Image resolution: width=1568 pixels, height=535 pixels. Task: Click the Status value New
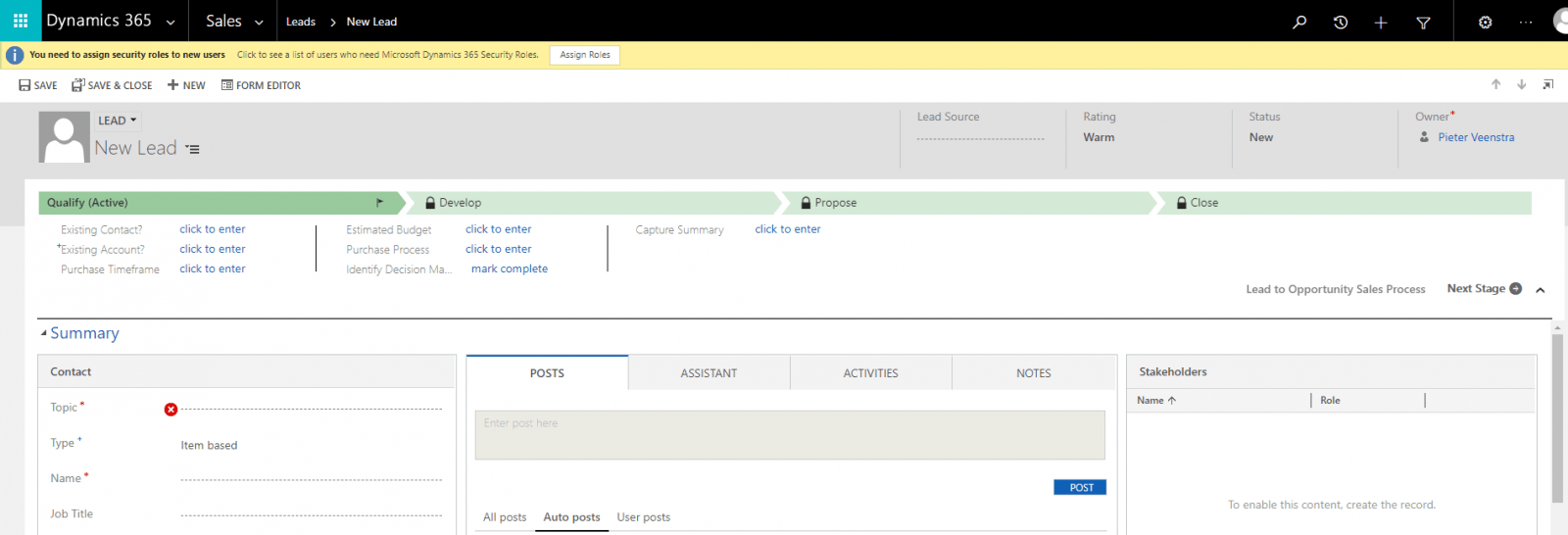click(x=1261, y=137)
